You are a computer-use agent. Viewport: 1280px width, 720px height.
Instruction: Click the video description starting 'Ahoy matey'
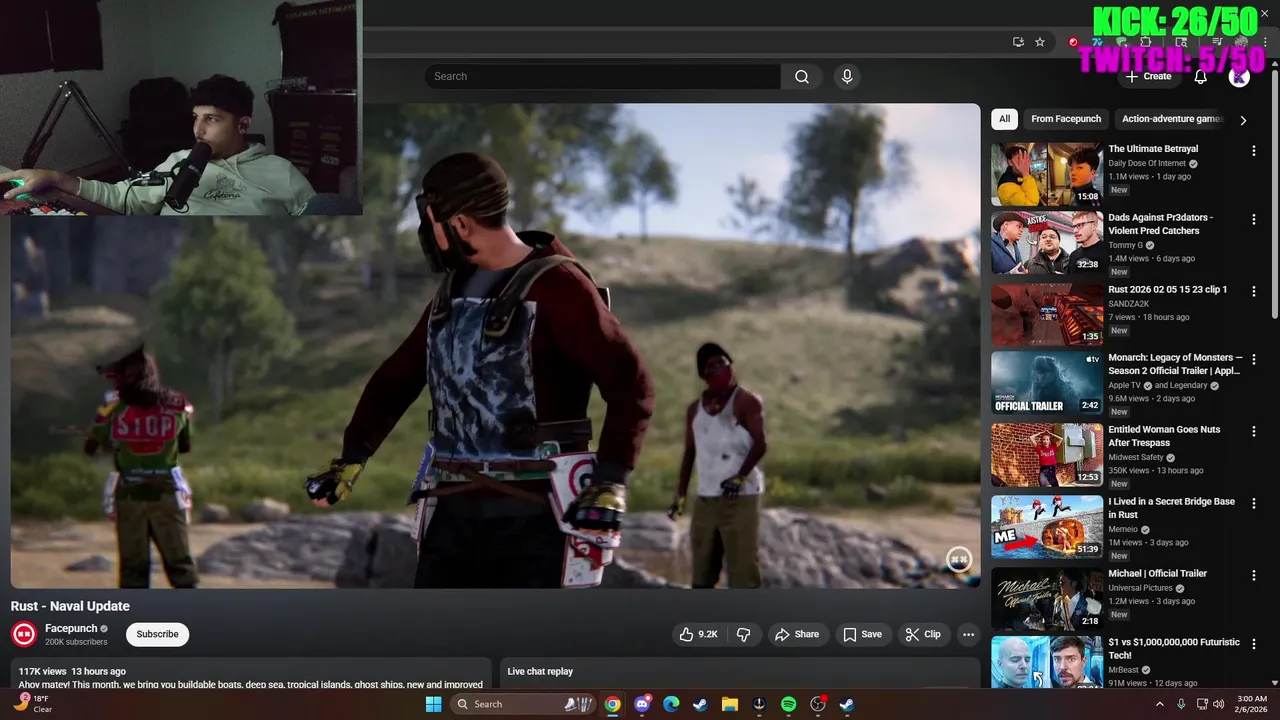(250, 685)
